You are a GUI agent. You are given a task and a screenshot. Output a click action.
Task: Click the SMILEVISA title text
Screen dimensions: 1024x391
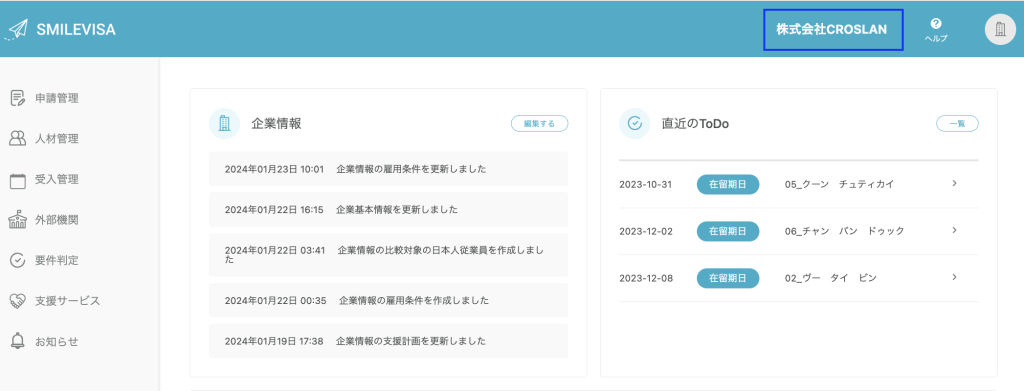(76, 29)
